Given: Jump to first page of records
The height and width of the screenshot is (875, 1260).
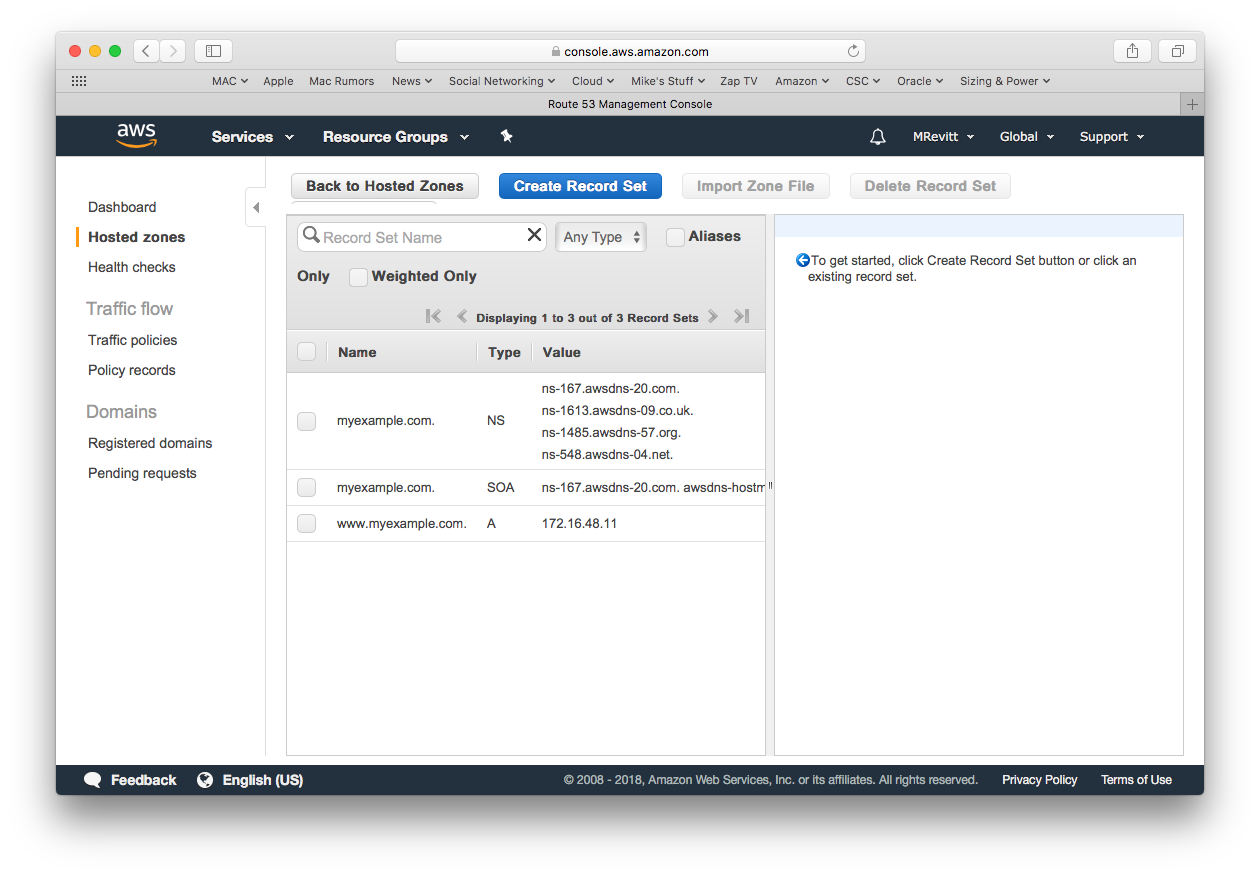Looking at the screenshot, I should [x=433, y=316].
